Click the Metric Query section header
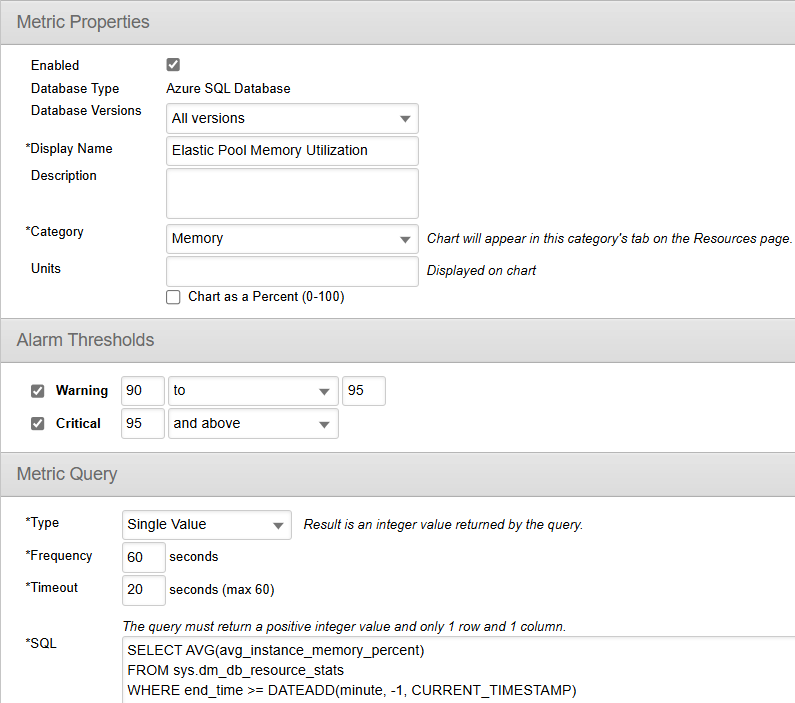The height and width of the screenshot is (703, 795). (67, 473)
